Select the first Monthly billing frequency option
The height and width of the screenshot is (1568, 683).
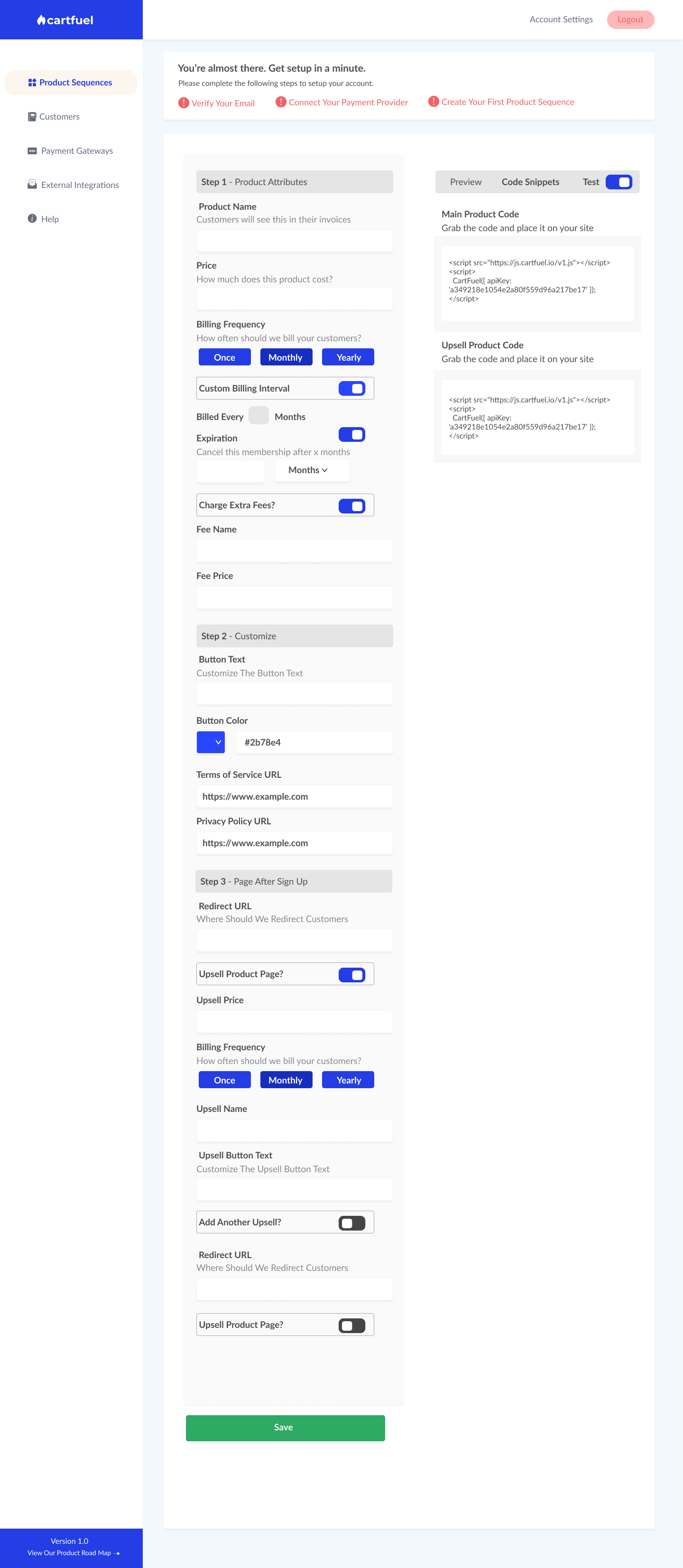(x=286, y=357)
